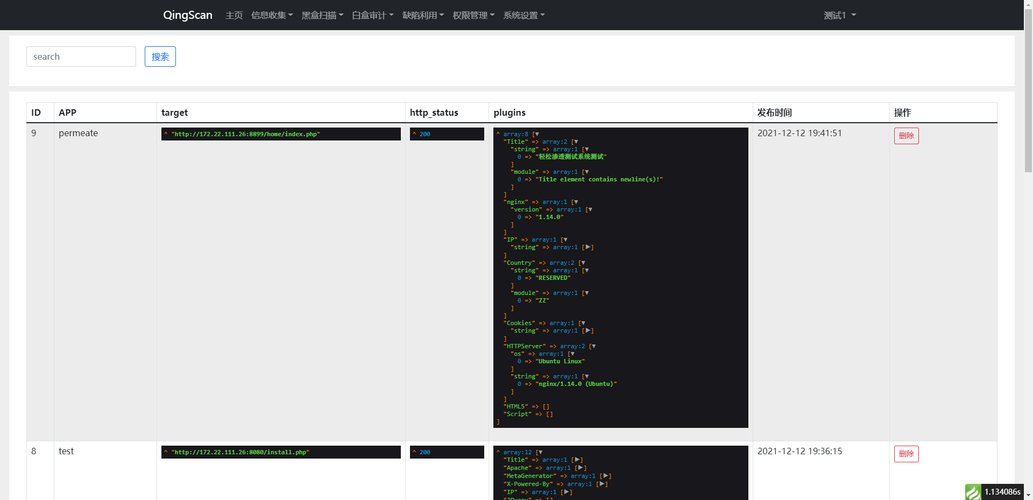
Task: Click timestamp 2021-12-12 19:36:15
Action: point(800,451)
